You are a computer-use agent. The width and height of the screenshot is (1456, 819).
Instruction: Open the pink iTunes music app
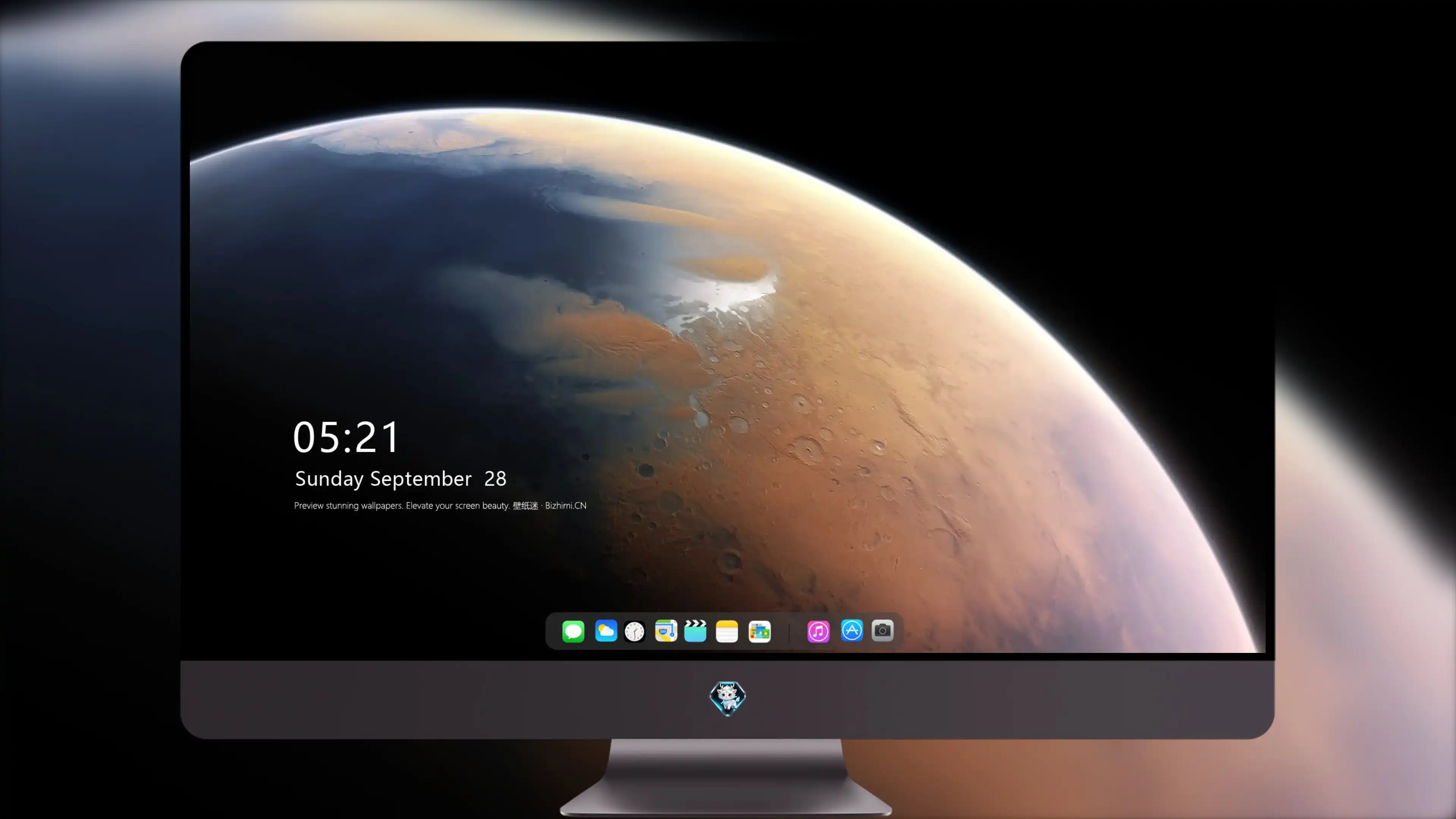click(819, 631)
